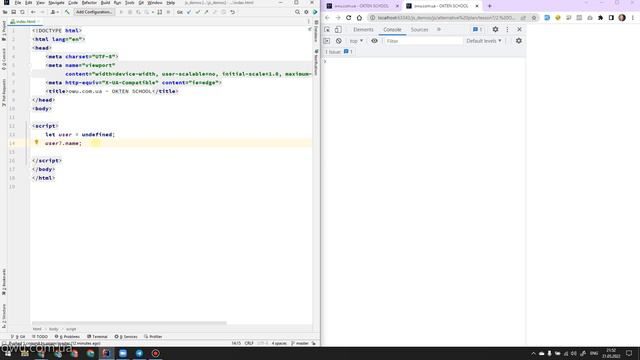Clear the console

(339, 41)
